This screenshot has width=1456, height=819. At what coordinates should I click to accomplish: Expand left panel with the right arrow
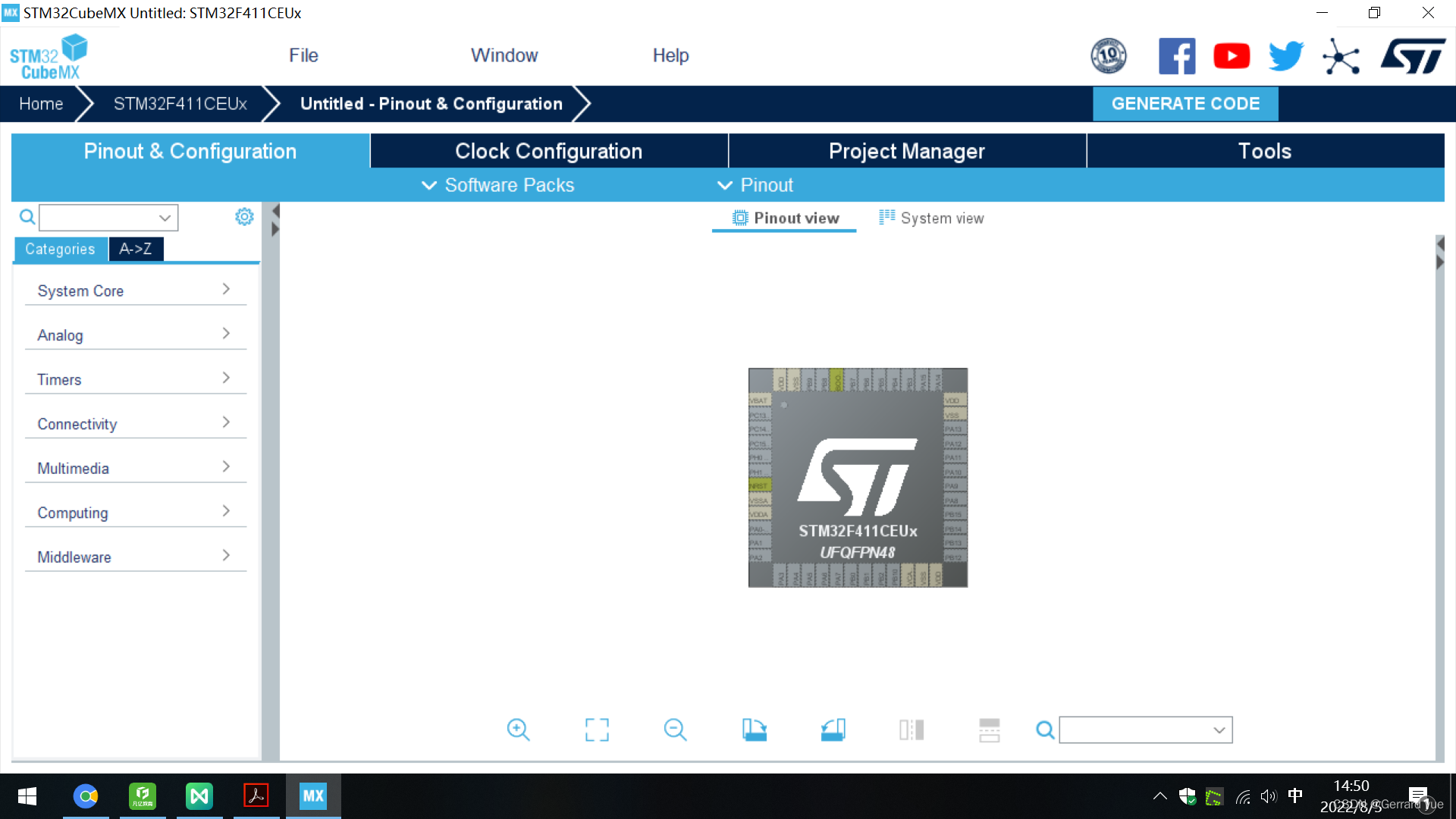click(x=275, y=229)
